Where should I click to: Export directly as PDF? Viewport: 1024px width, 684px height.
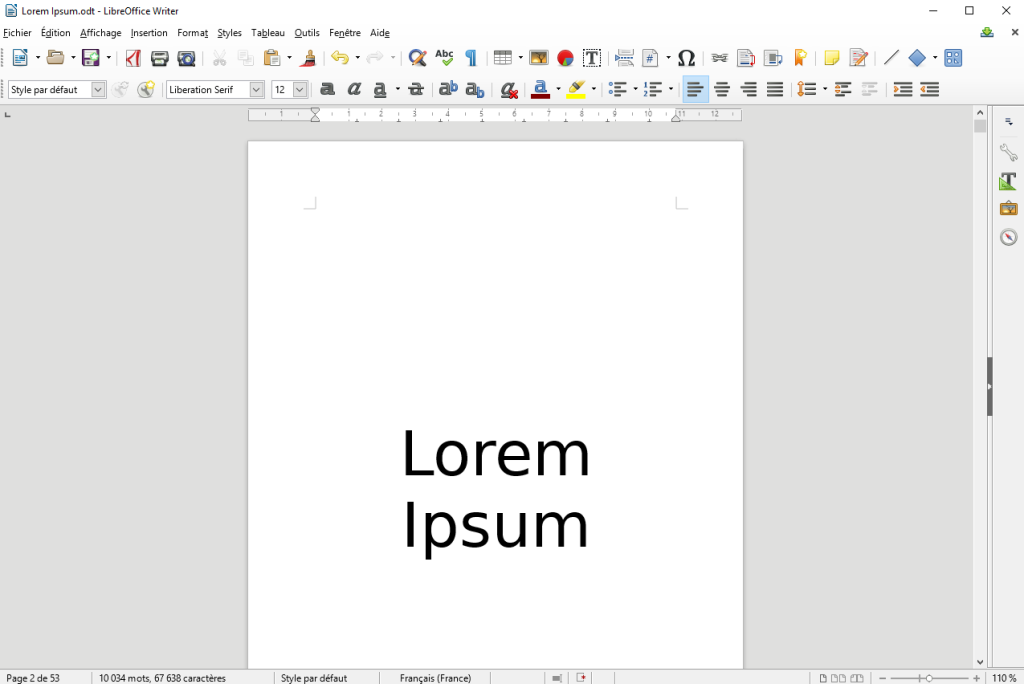[x=133, y=58]
